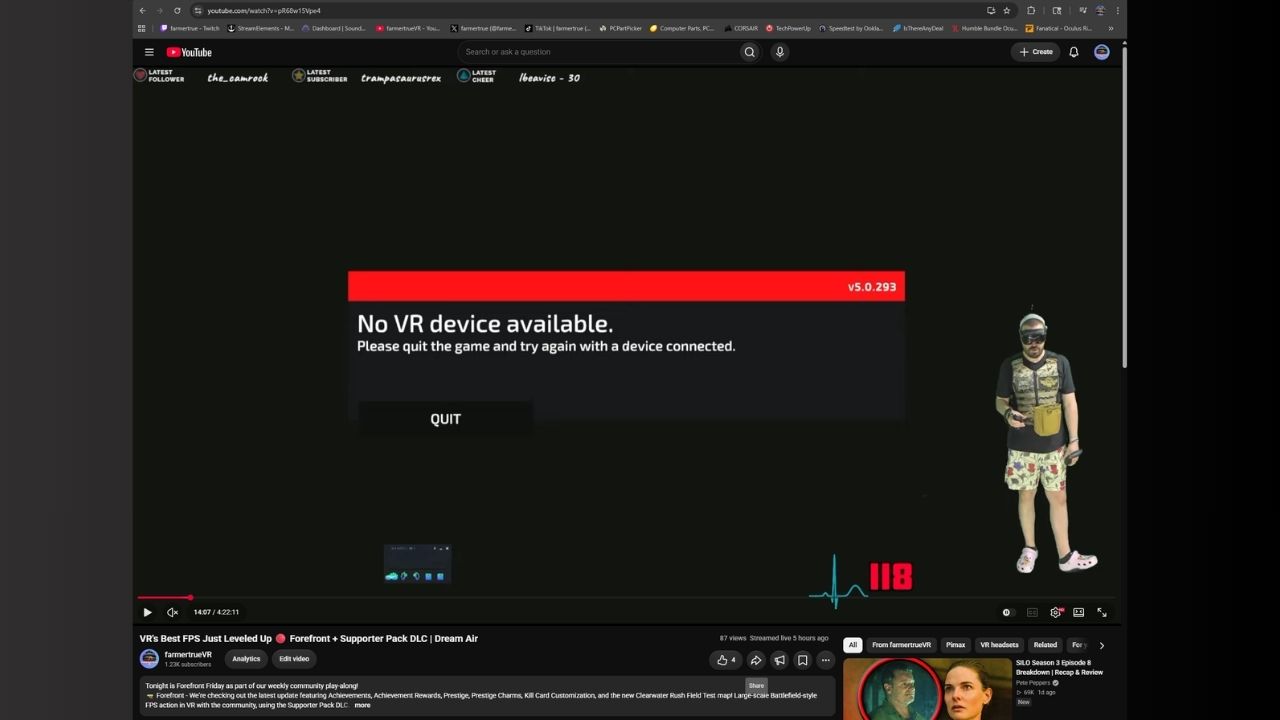Viewport: 1280px width, 720px height.
Task: Open YouTube notifications bell
Action: (1074, 52)
